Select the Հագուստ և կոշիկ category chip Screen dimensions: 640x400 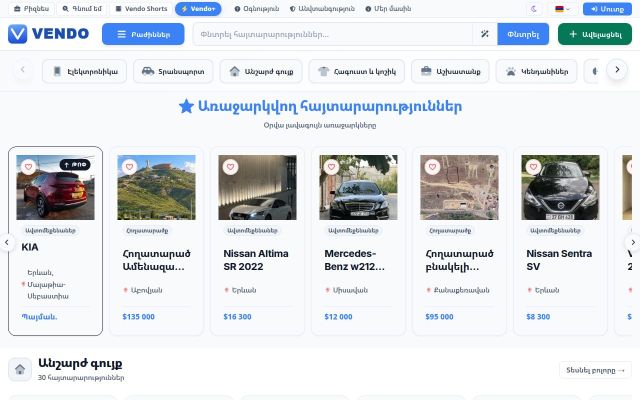pyautogui.click(x=357, y=71)
